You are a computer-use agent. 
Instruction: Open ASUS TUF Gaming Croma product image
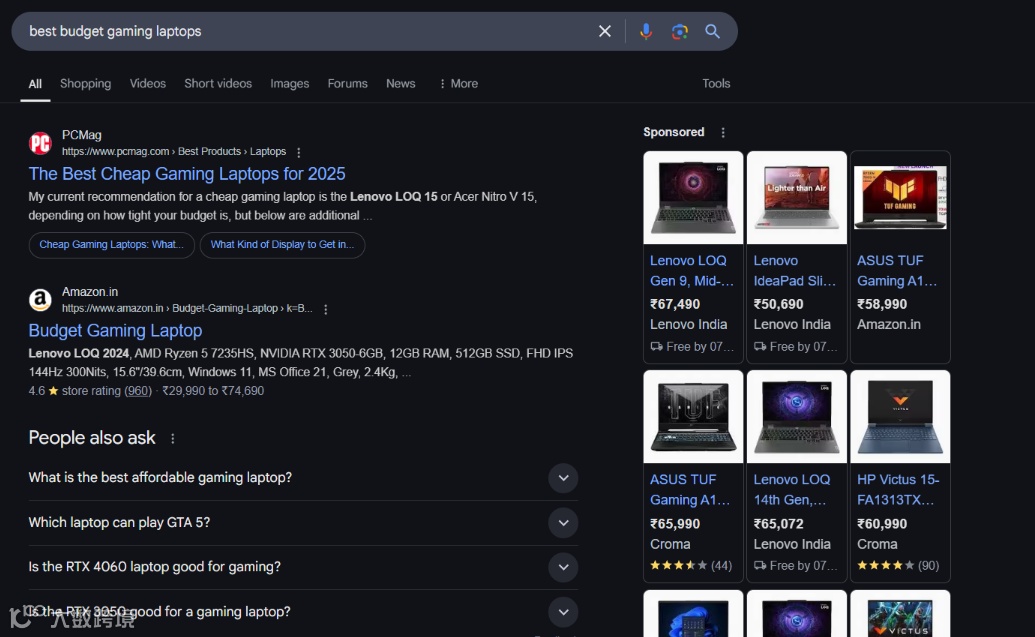[693, 417]
